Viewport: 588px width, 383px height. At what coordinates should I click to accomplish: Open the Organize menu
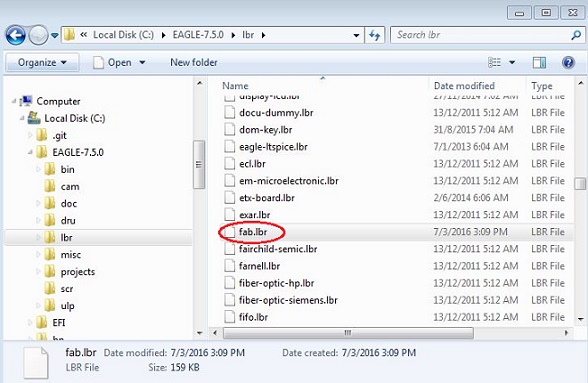pos(42,62)
